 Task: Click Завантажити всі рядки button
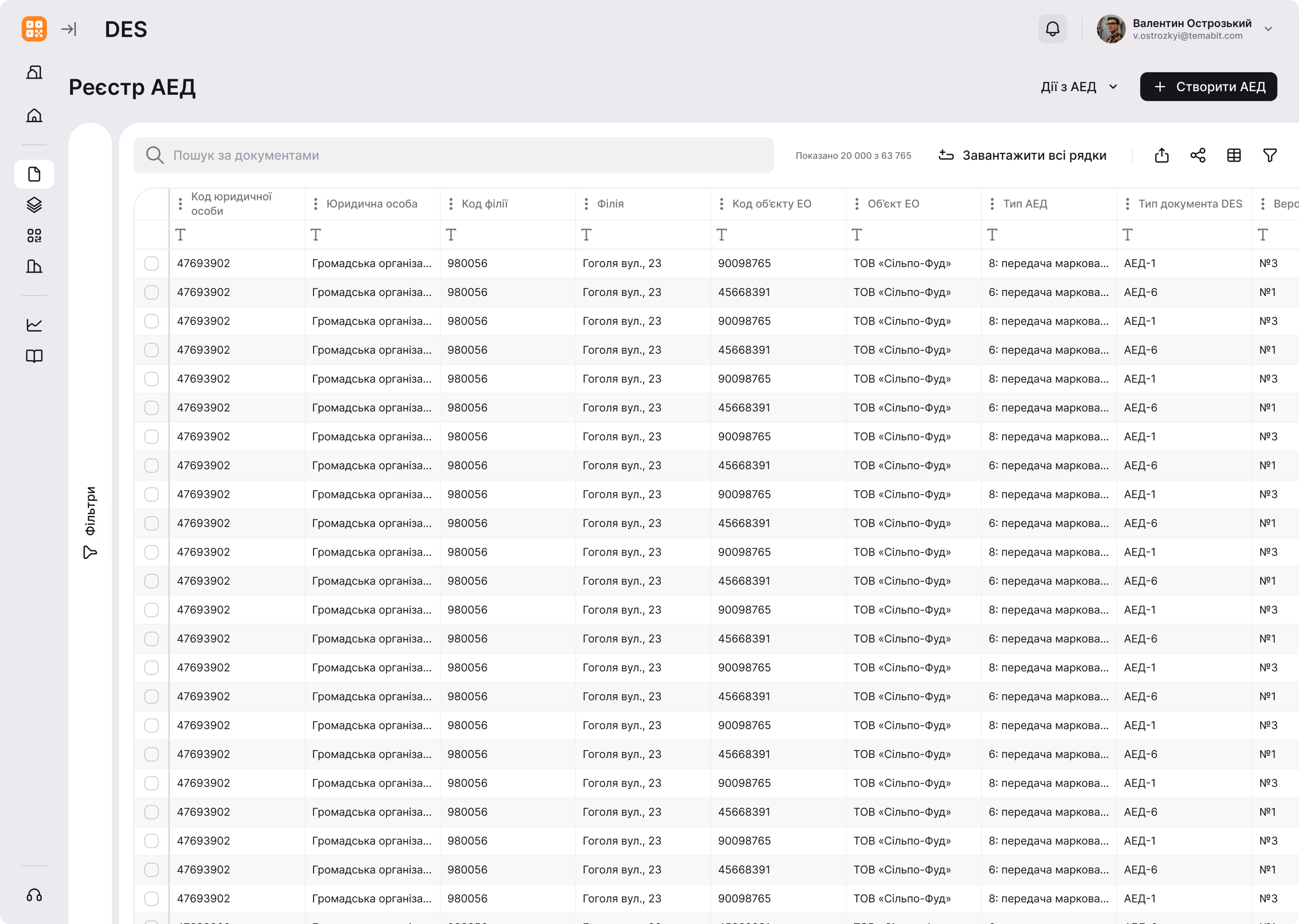1022,155
